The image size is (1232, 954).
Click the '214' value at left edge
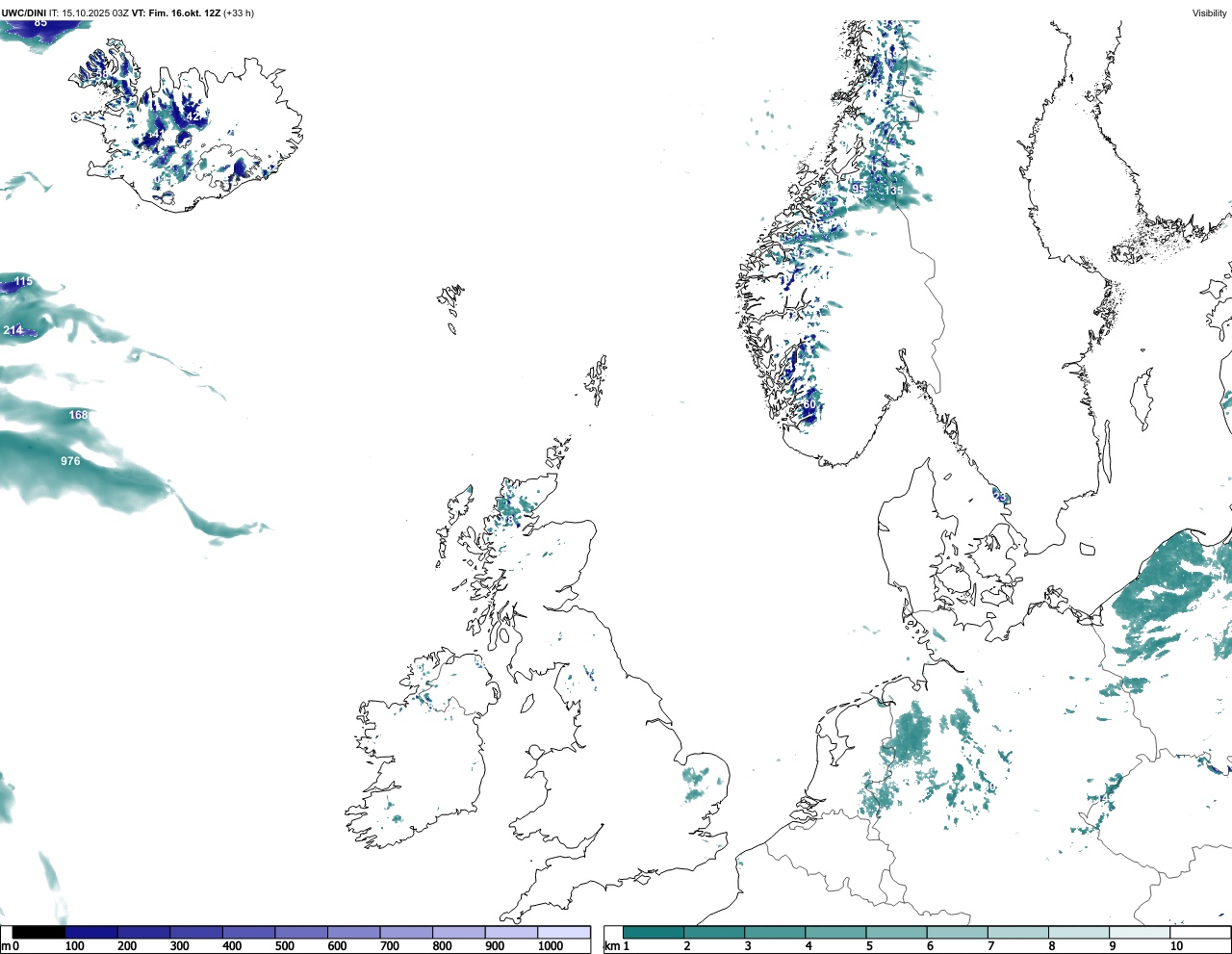point(13,330)
